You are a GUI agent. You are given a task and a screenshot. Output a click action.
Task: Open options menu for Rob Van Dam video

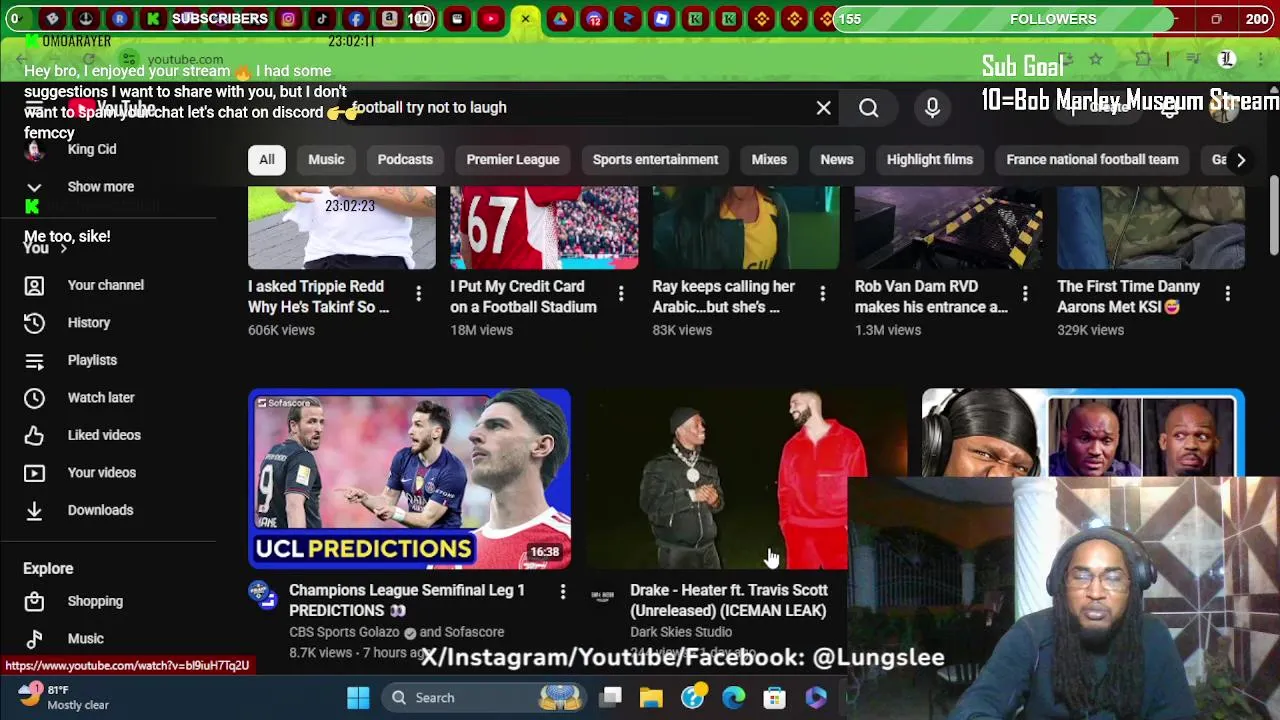(x=1024, y=294)
